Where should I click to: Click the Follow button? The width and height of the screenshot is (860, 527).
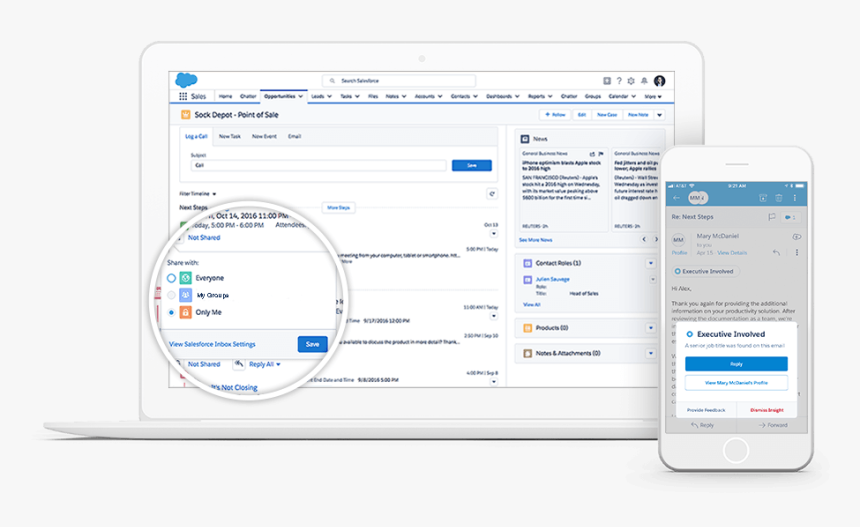pyautogui.click(x=555, y=115)
